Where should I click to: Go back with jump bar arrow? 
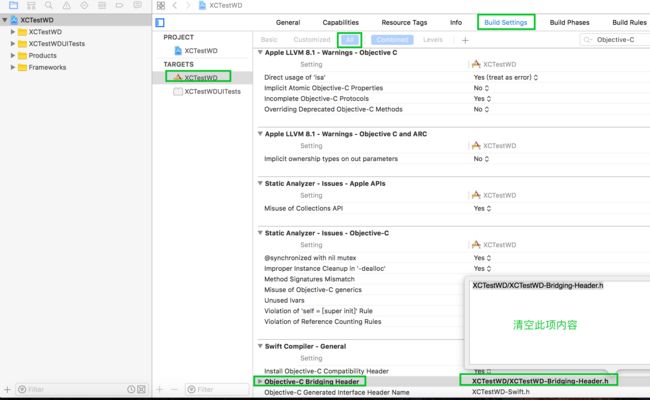pyautogui.click(x=175, y=5)
